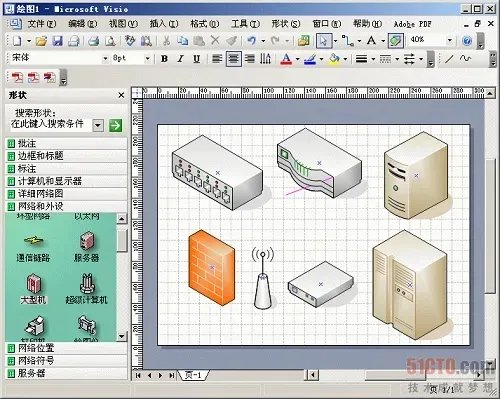
Task: Save the drawing with the floppy disk icon
Action: pos(57,41)
